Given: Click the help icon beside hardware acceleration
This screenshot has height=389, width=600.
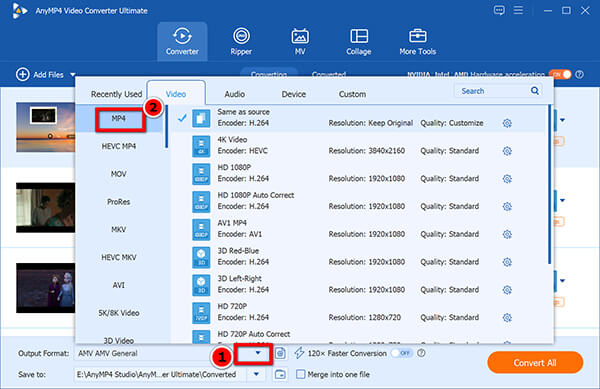Looking at the screenshot, I should [580, 75].
